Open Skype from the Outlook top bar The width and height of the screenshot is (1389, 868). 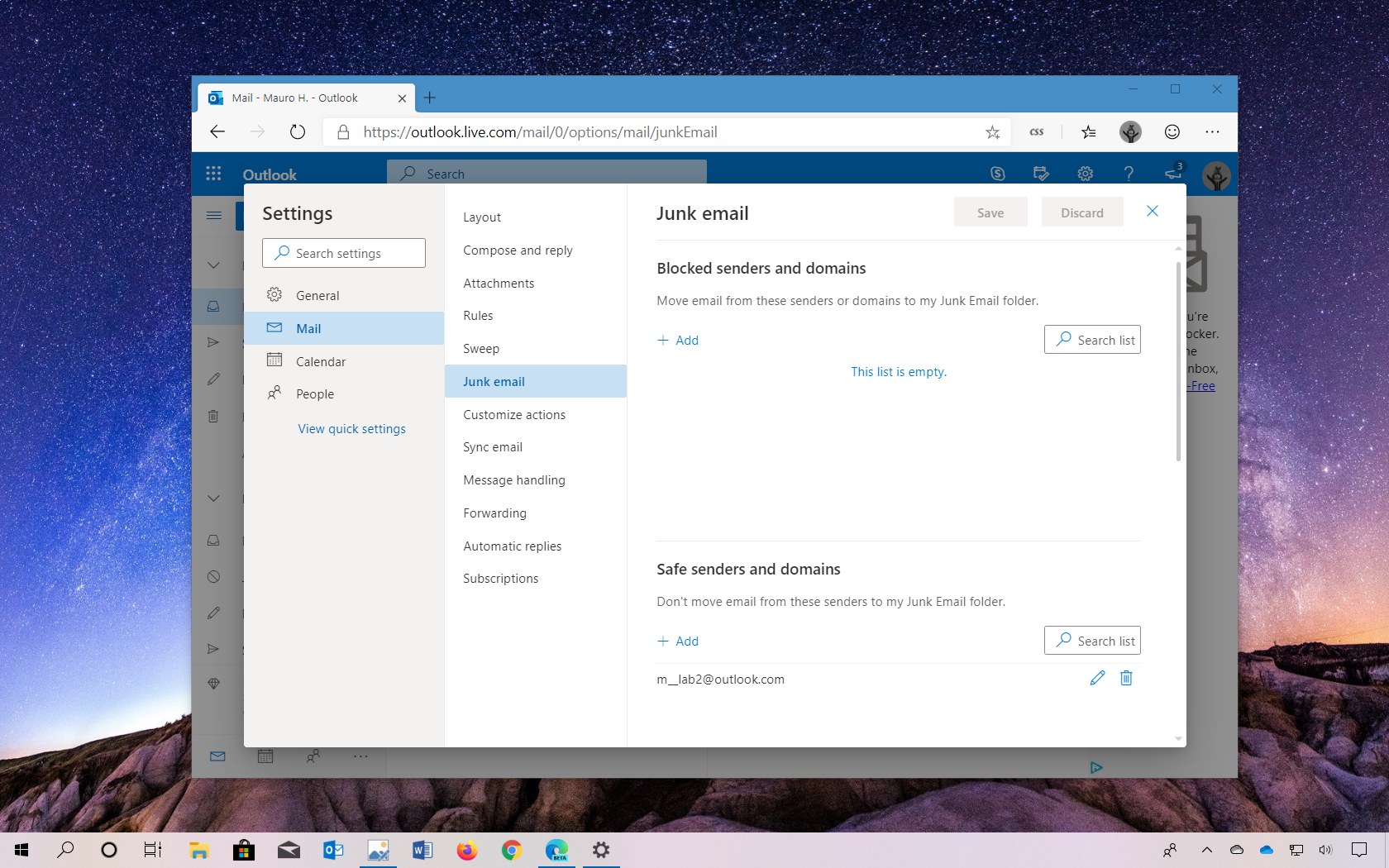click(998, 174)
